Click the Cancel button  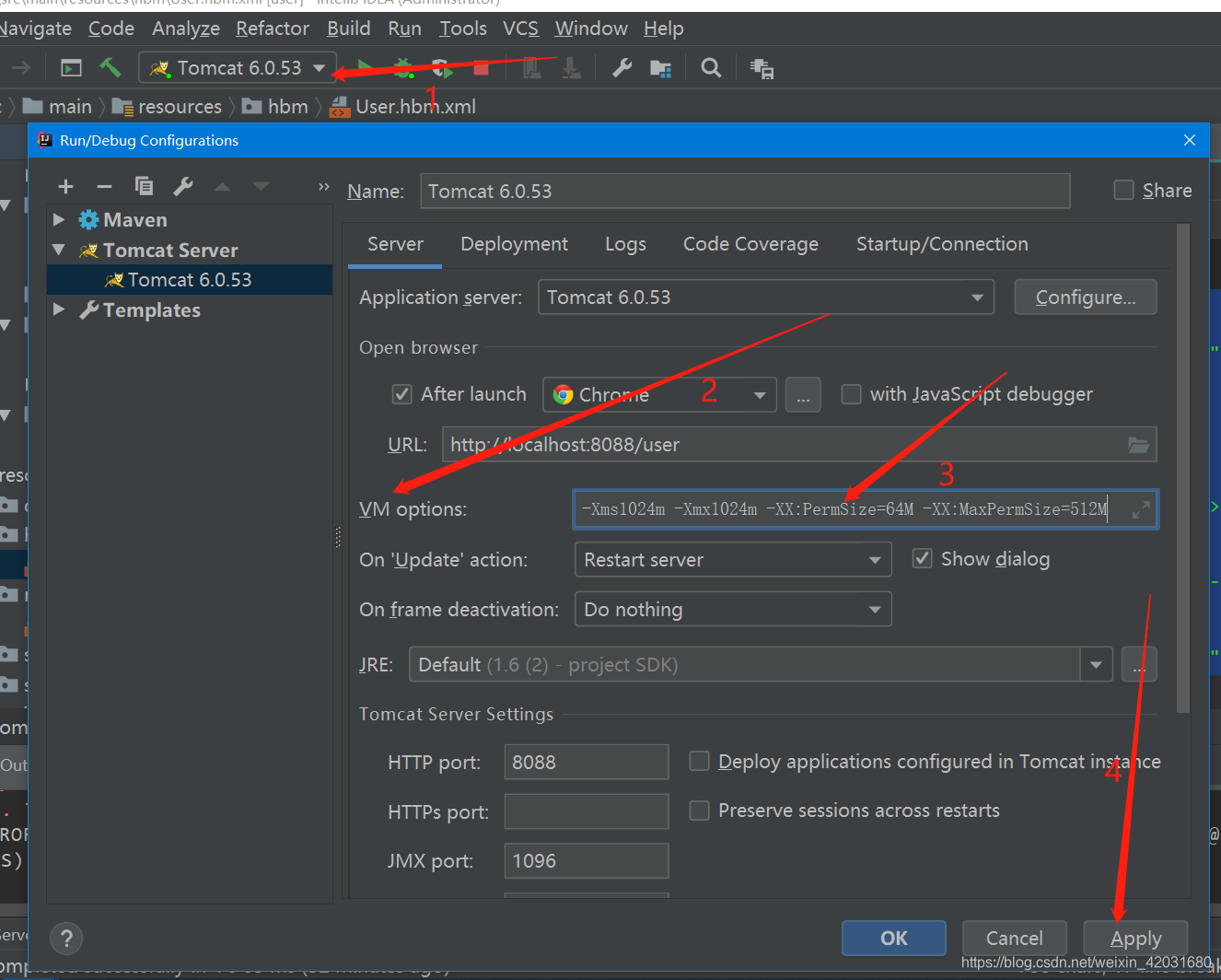point(1014,939)
